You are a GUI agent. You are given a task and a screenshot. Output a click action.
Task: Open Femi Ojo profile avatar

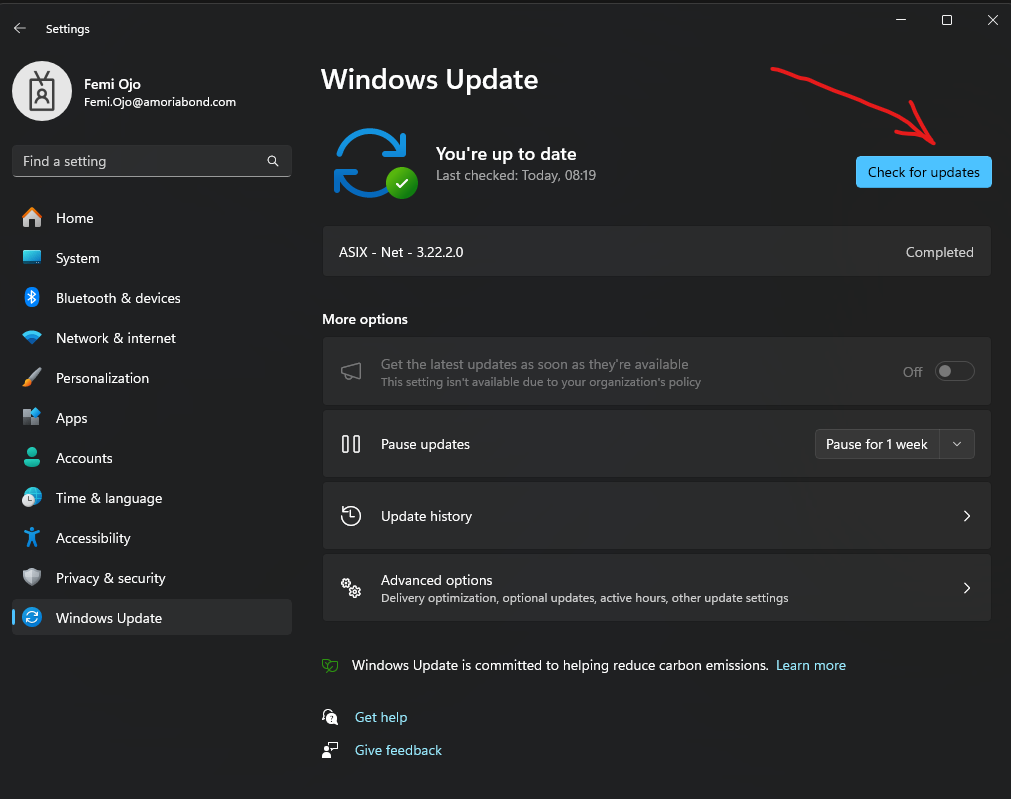[x=42, y=91]
